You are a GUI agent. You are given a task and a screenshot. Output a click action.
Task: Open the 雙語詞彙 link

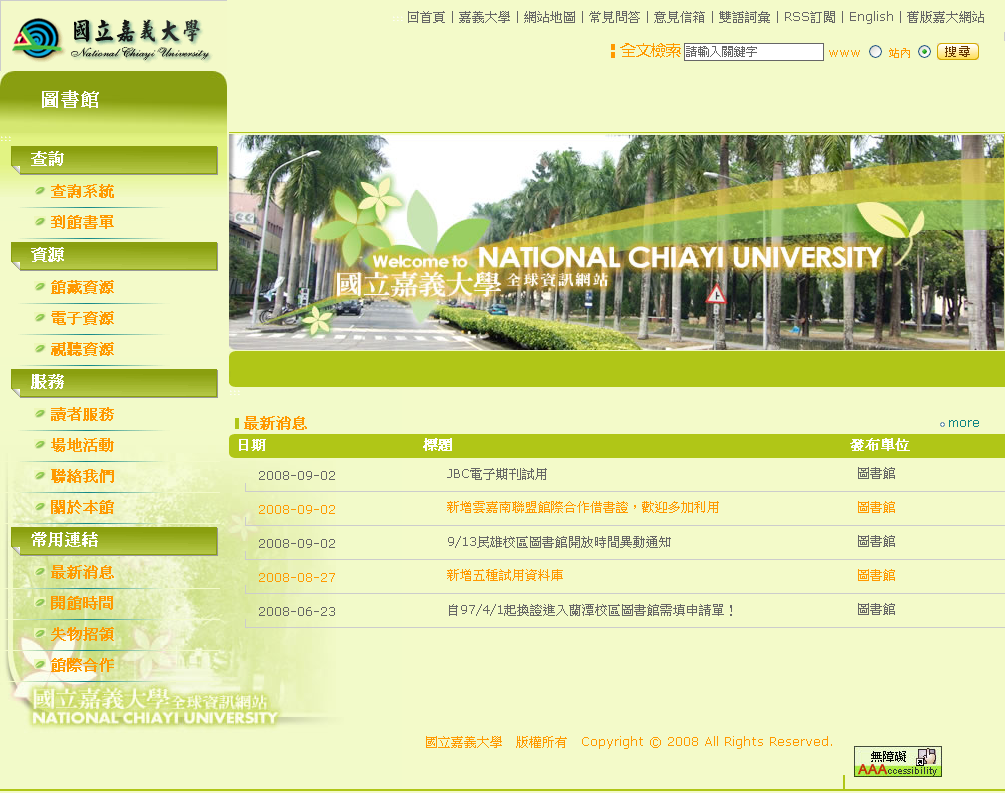[x=744, y=17]
